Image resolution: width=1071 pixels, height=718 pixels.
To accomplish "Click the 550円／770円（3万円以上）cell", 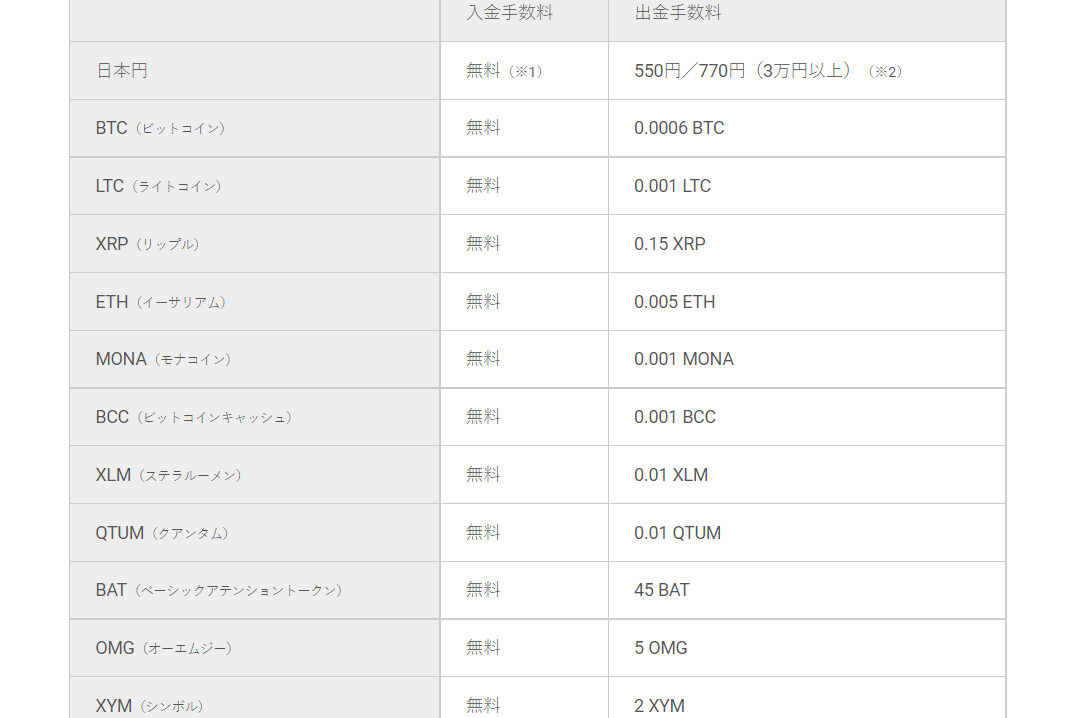I will click(768, 70).
